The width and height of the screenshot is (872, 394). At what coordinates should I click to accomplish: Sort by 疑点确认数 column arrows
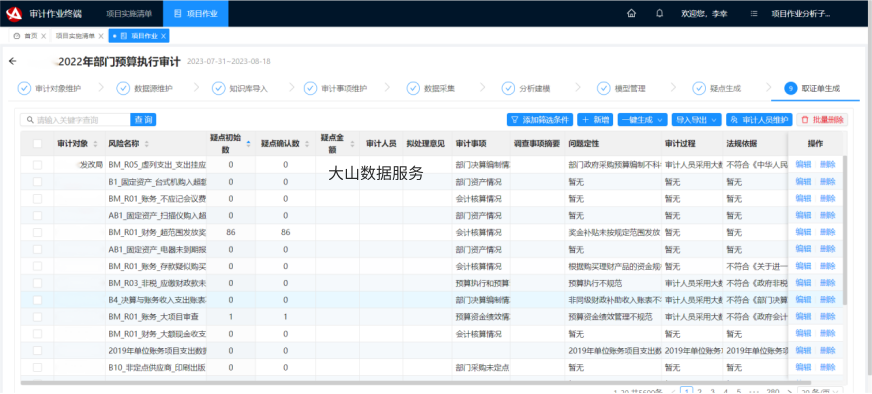306,144
